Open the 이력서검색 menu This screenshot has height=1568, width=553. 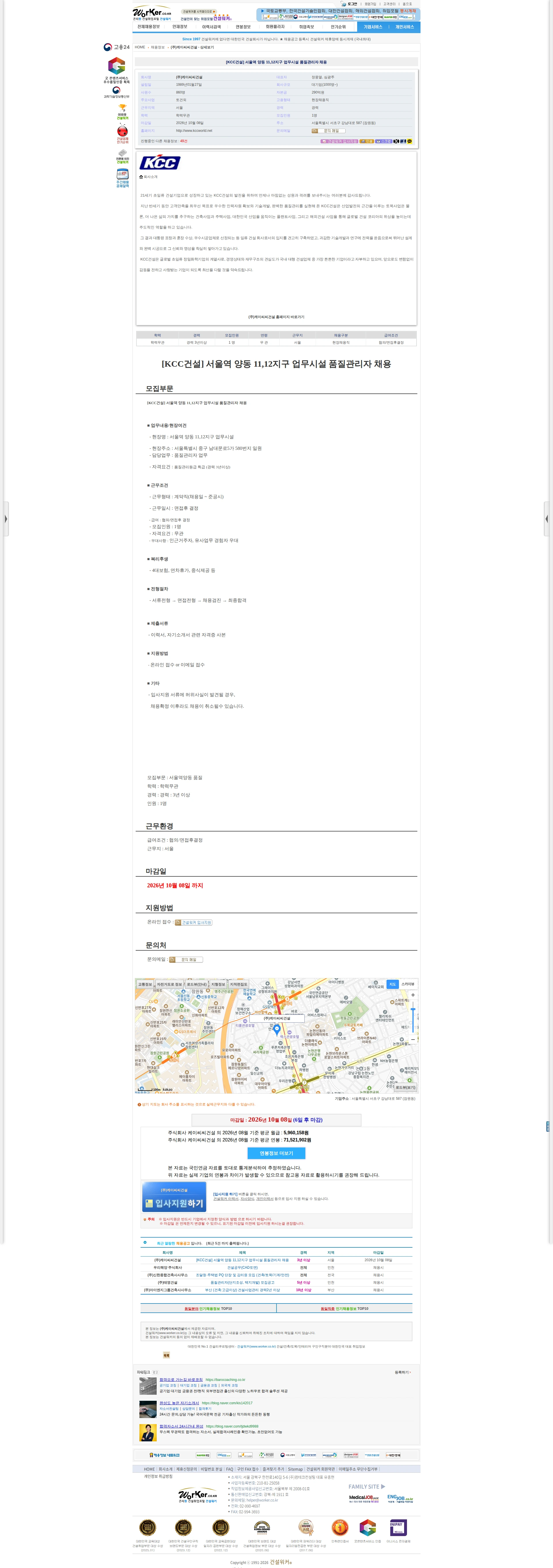click(x=211, y=27)
